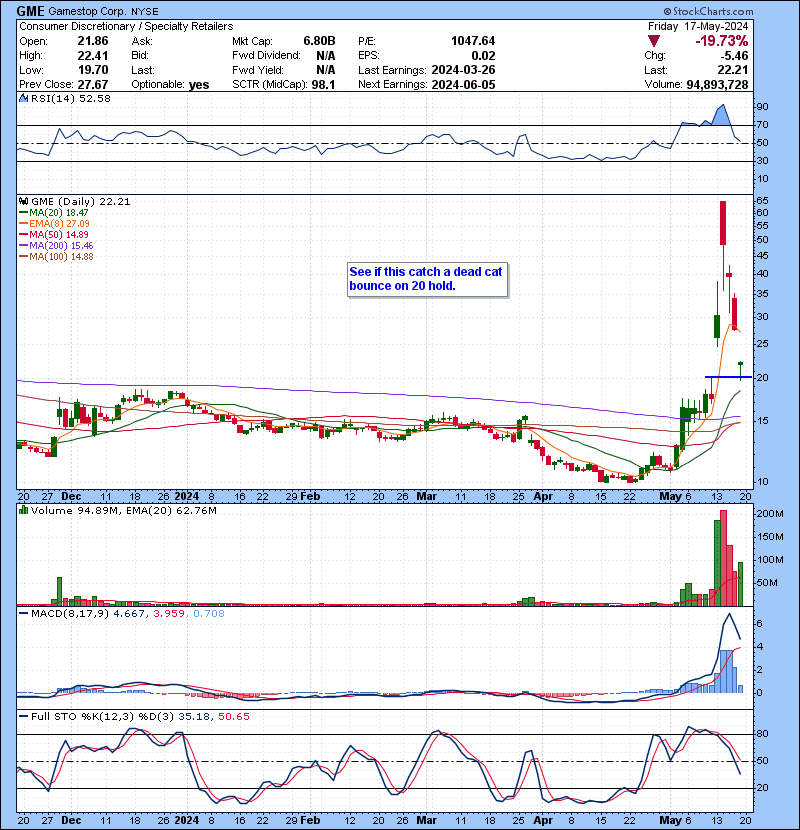Click the Next Earnings date 2024-06-05

point(463,85)
